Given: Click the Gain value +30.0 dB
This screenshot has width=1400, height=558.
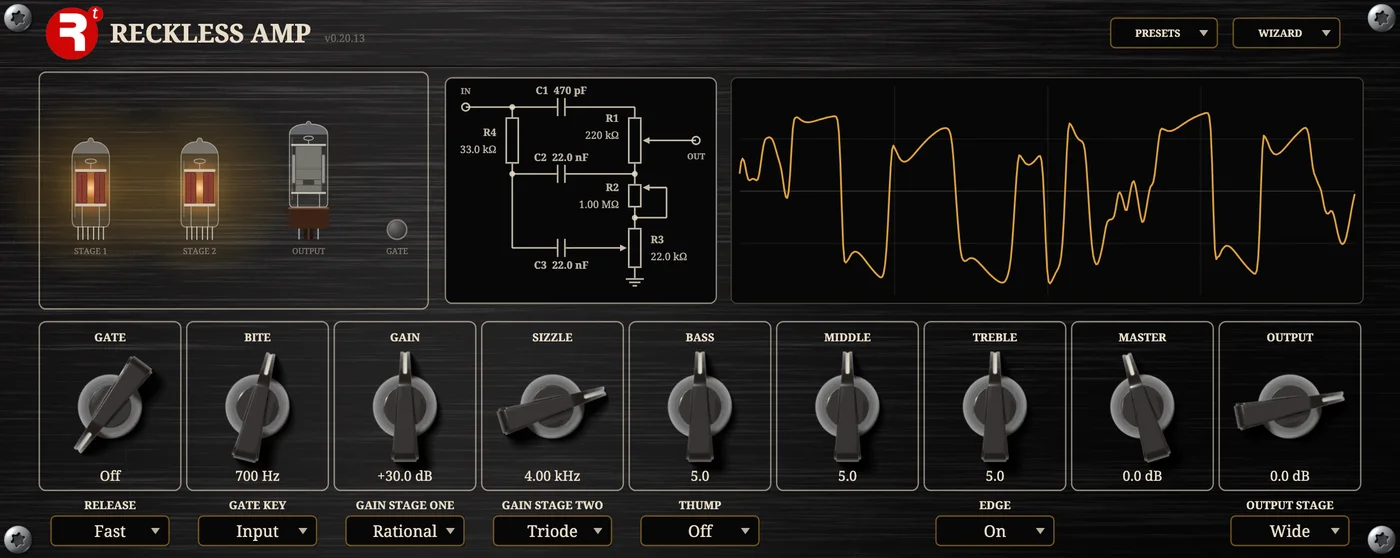Looking at the screenshot, I should coord(405,476).
